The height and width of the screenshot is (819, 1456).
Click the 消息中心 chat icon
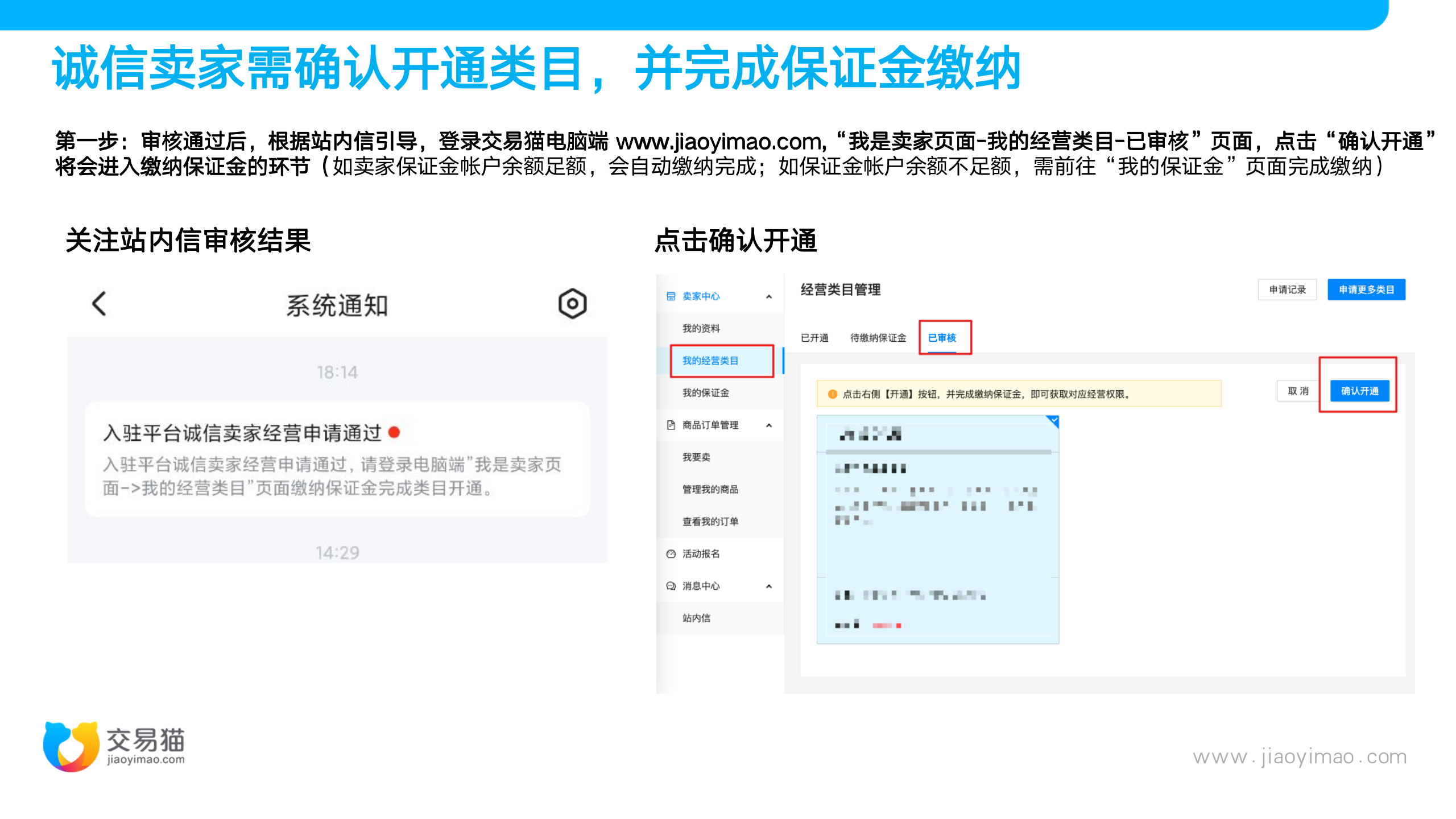coord(671,586)
